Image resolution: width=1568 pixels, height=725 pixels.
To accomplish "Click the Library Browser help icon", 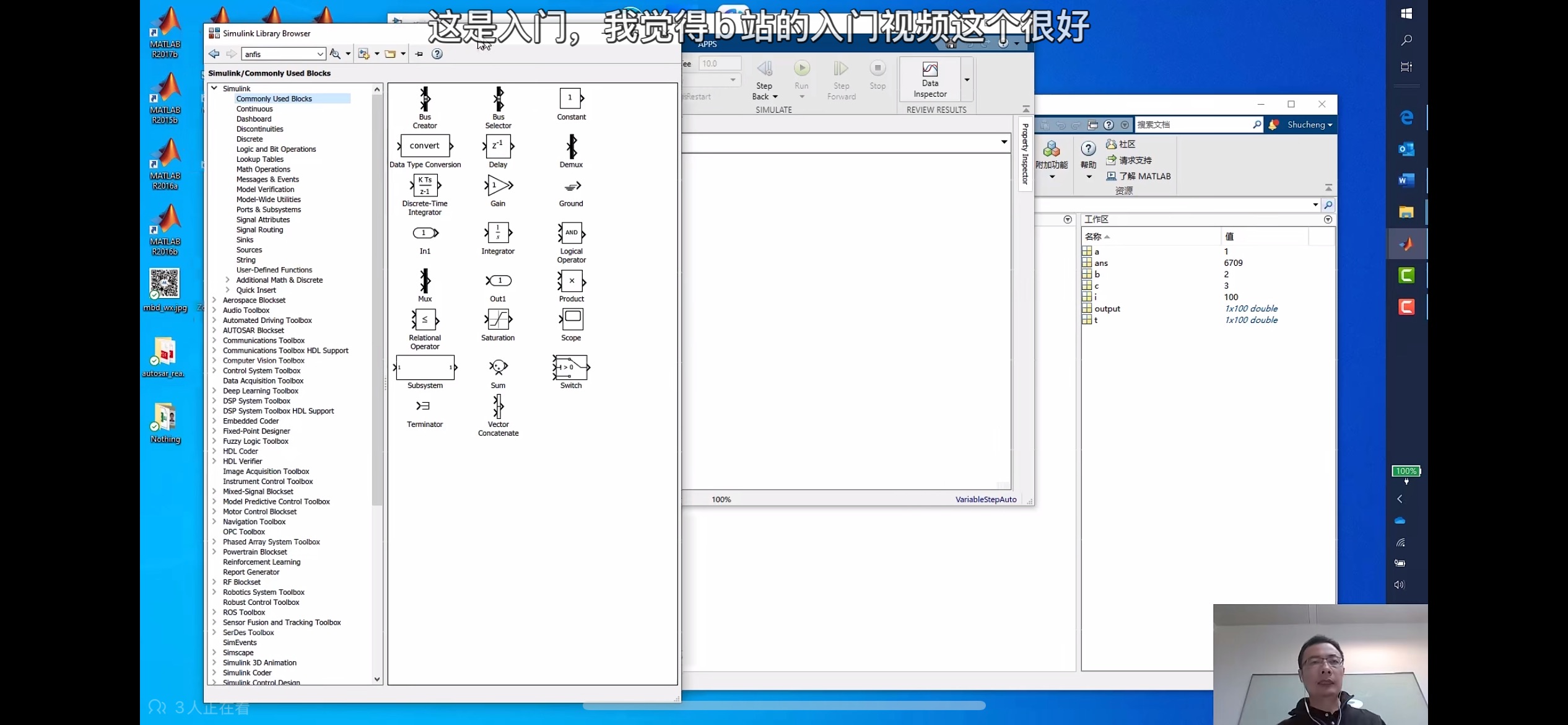I will tap(437, 54).
